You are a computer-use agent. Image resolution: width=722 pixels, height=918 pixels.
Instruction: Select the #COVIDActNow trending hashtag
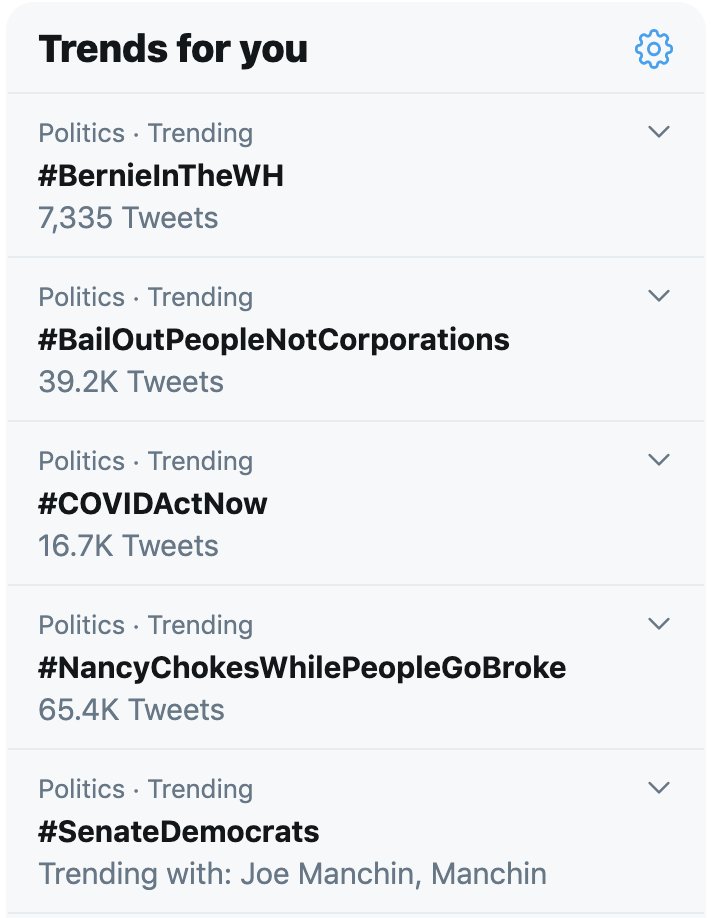coord(153,503)
